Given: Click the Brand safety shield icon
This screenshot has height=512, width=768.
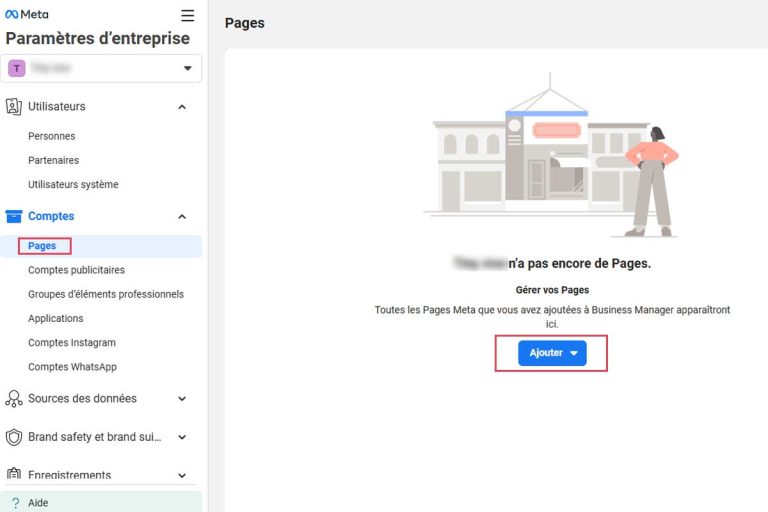Looking at the screenshot, I should pyautogui.click(x=14, y=437).
